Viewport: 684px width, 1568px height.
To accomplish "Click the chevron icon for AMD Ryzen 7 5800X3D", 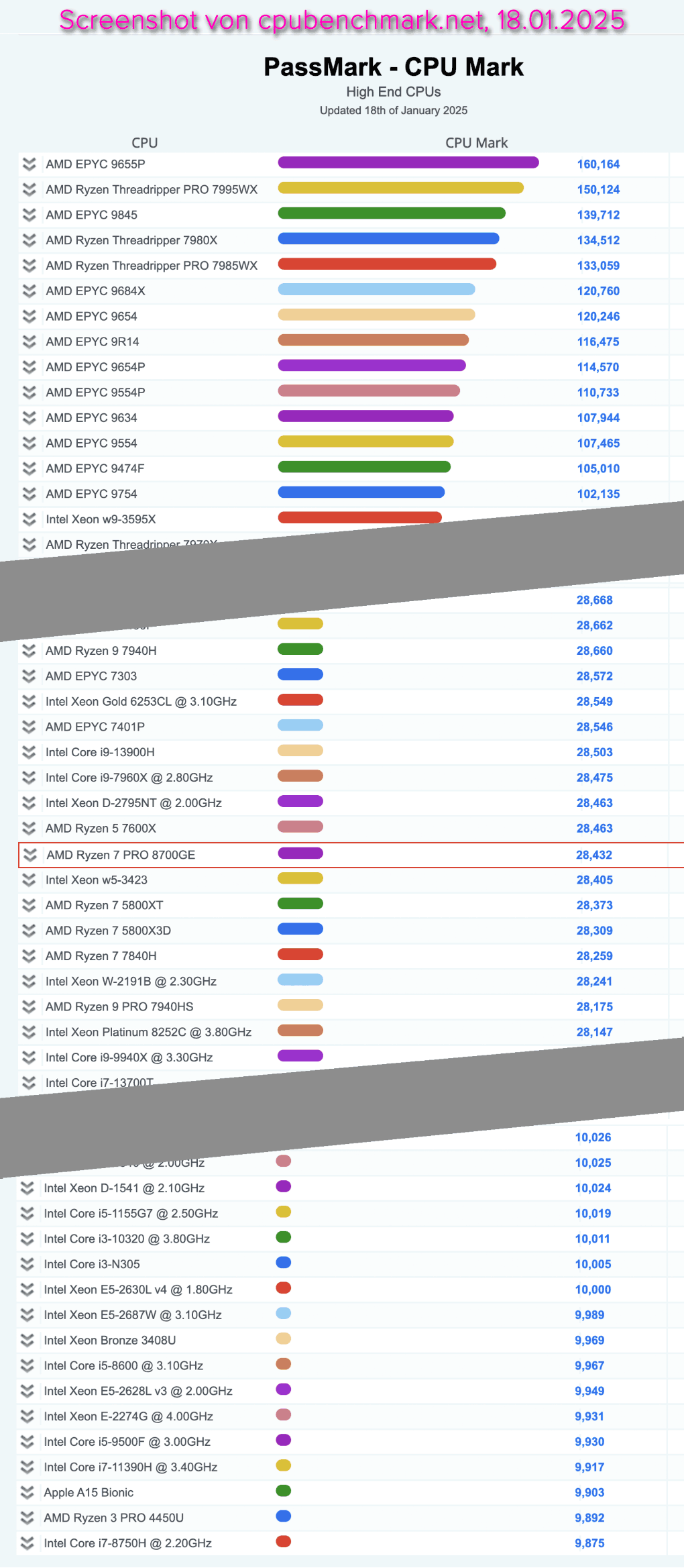I will [29, 931].
